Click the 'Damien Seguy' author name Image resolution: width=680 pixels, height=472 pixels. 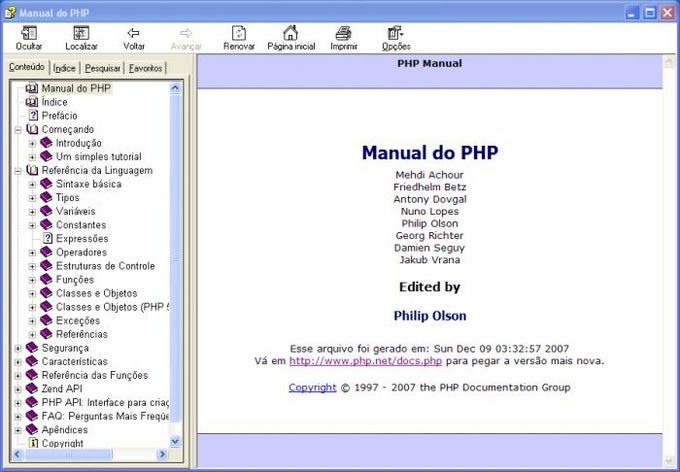429,248
